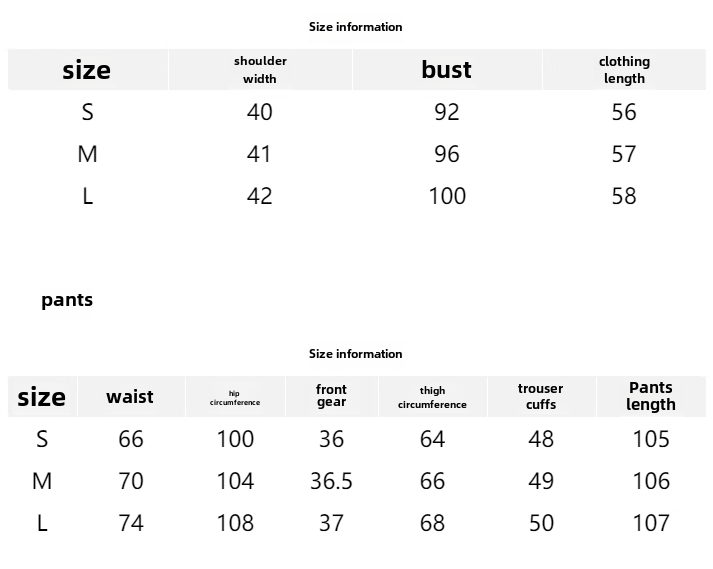
Task: Select the "trouser cuffs" column header
Action: [x=541, y=396]
